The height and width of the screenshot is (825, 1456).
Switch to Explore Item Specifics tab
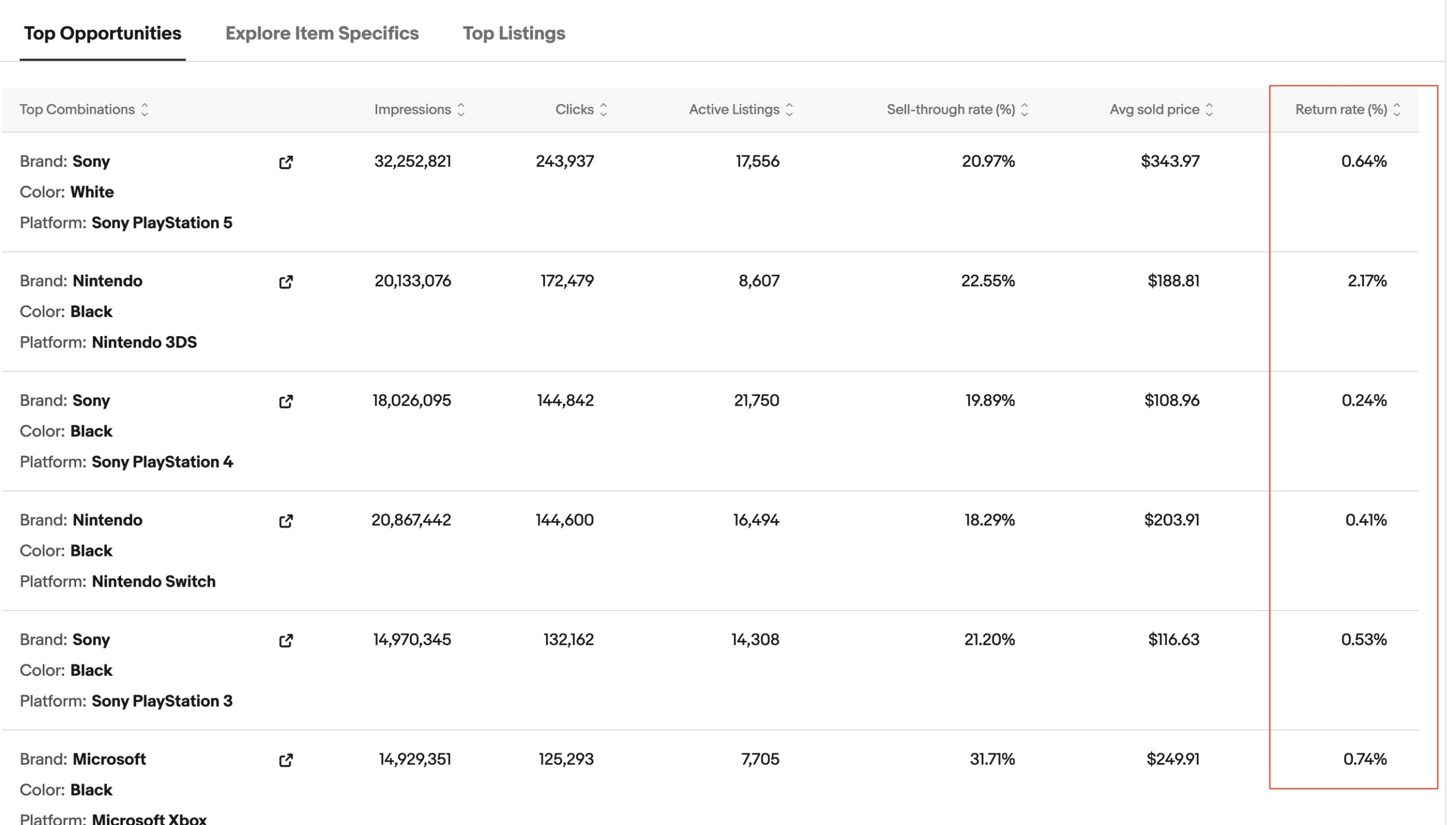click(x=322, y=34)
